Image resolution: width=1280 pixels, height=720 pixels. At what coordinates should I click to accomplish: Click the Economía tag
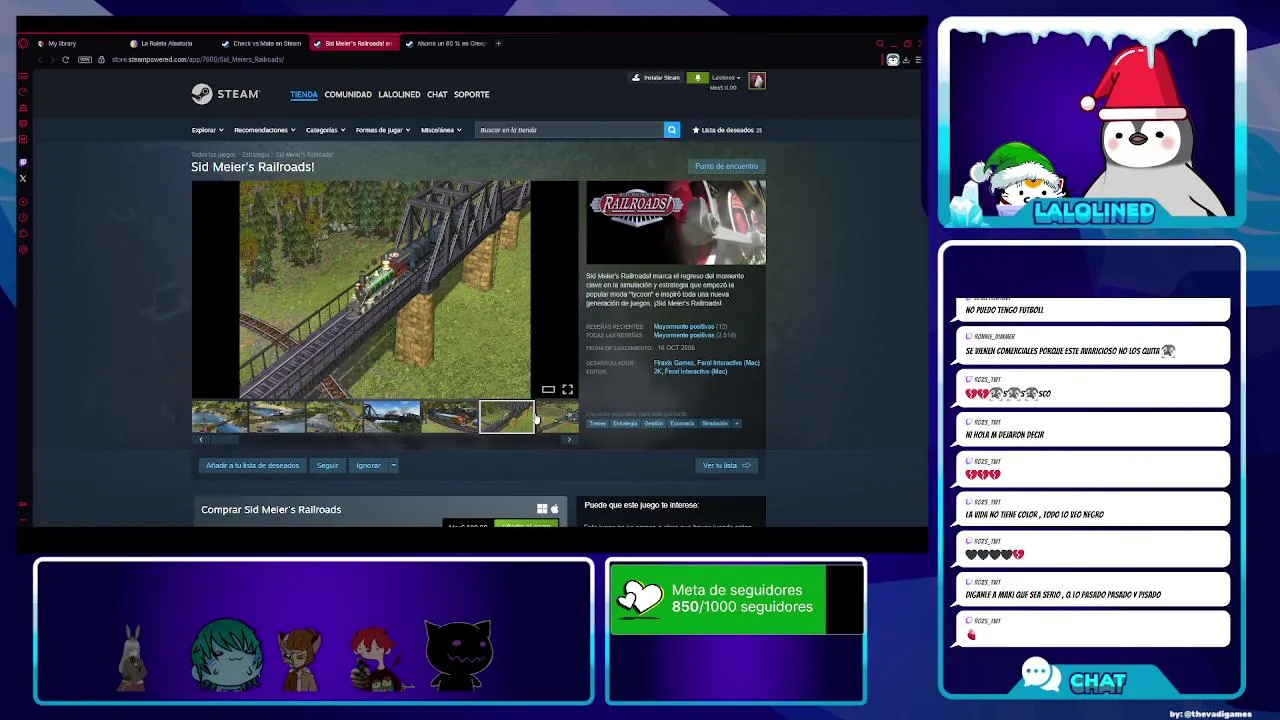pos(682,423)
